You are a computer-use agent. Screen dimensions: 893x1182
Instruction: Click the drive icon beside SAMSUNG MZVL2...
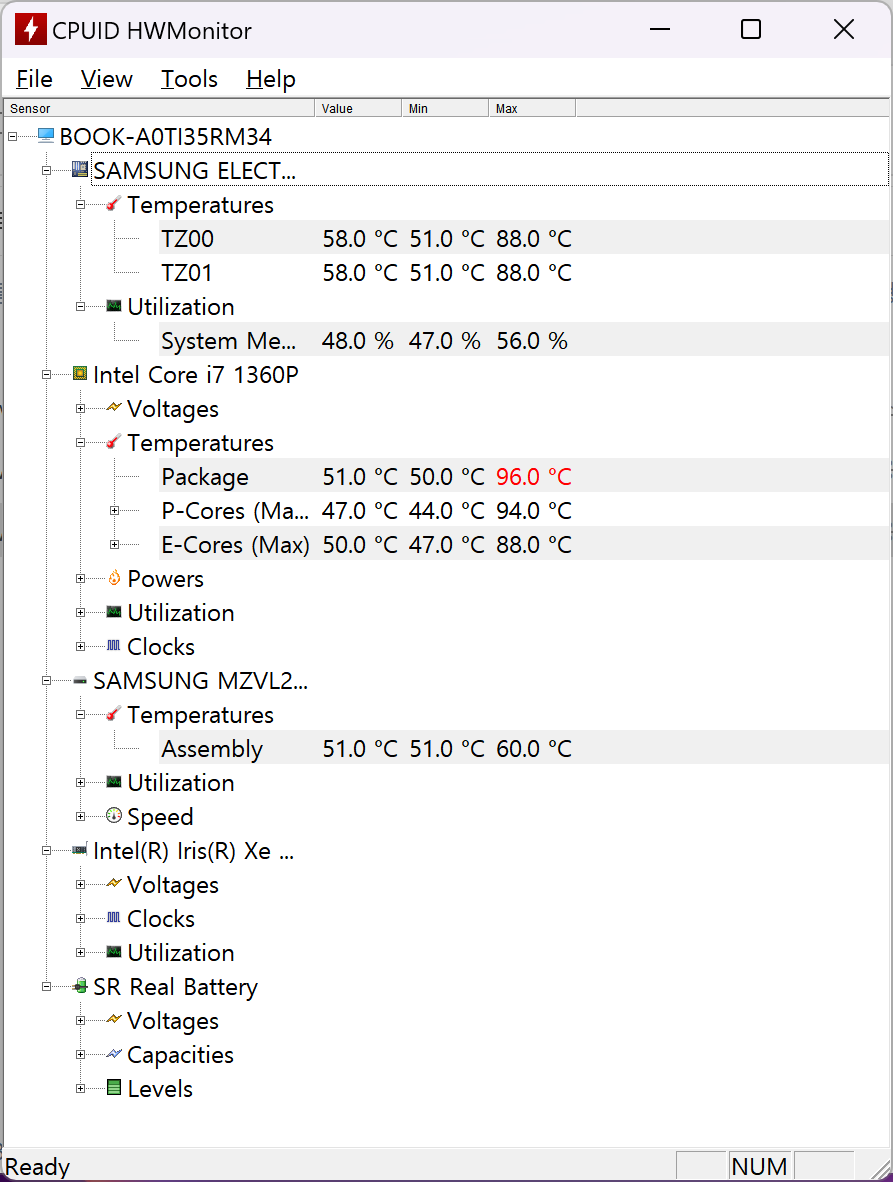point(80,681)
